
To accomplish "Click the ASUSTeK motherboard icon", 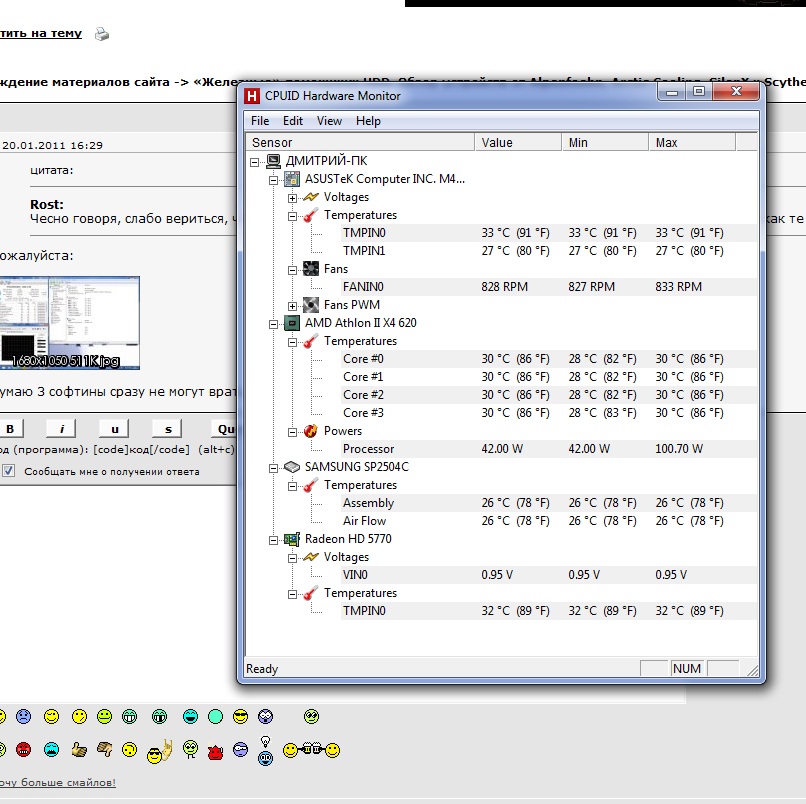I will click(292, 179).
